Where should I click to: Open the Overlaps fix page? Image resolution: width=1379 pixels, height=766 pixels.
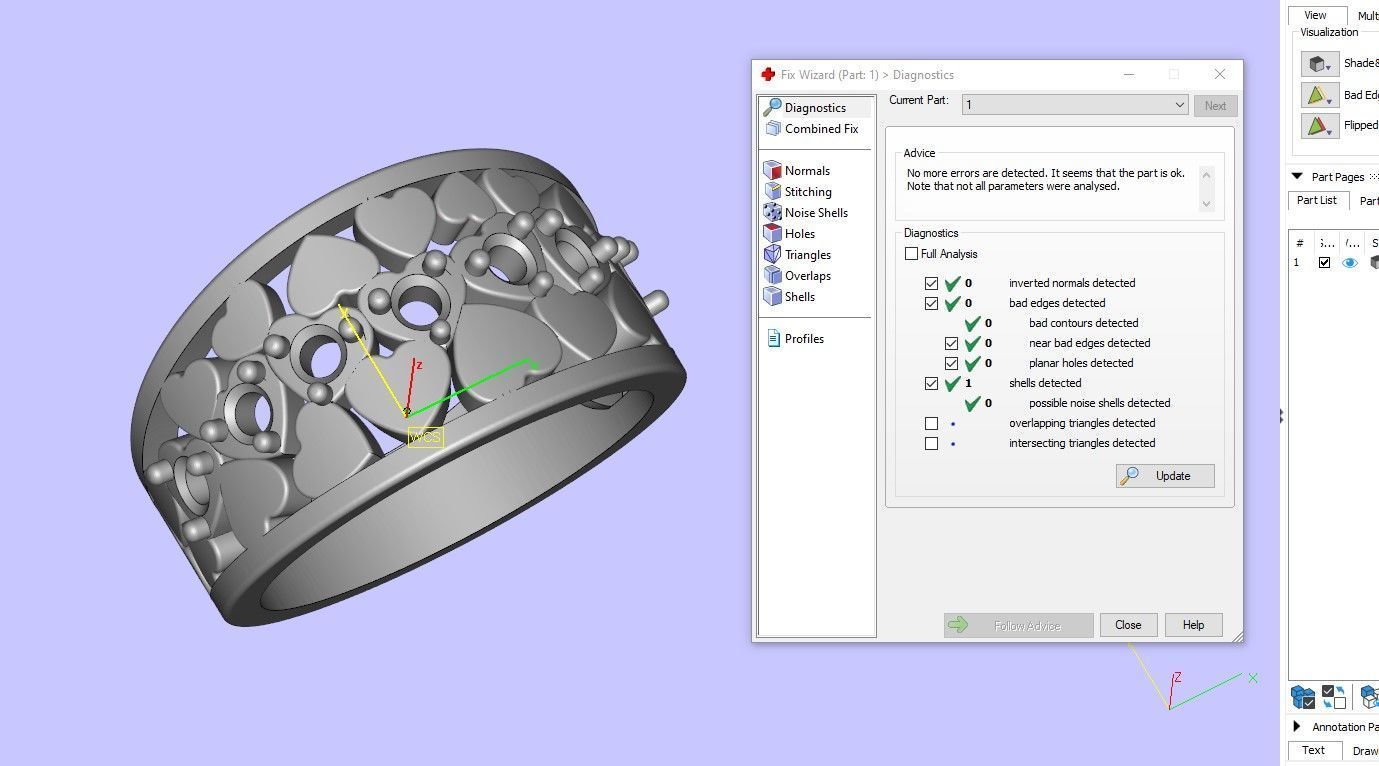(x=807, y=275)
